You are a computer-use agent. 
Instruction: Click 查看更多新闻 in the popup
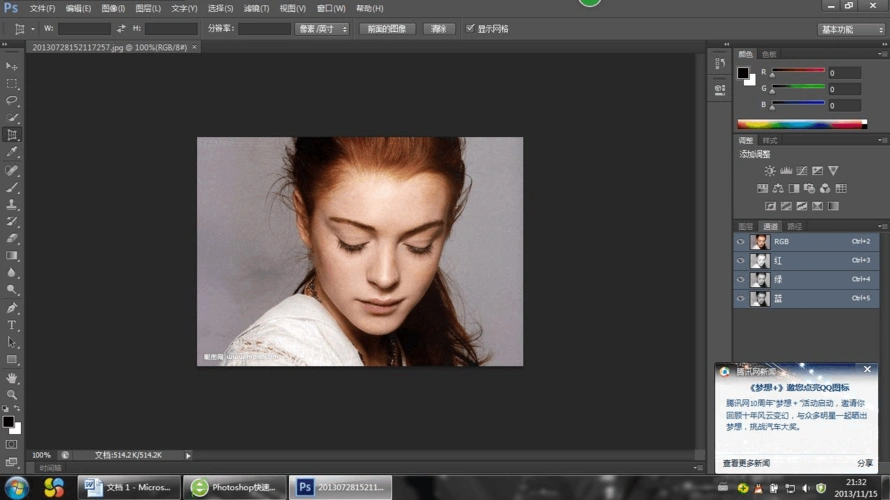(x=746, y=463)
